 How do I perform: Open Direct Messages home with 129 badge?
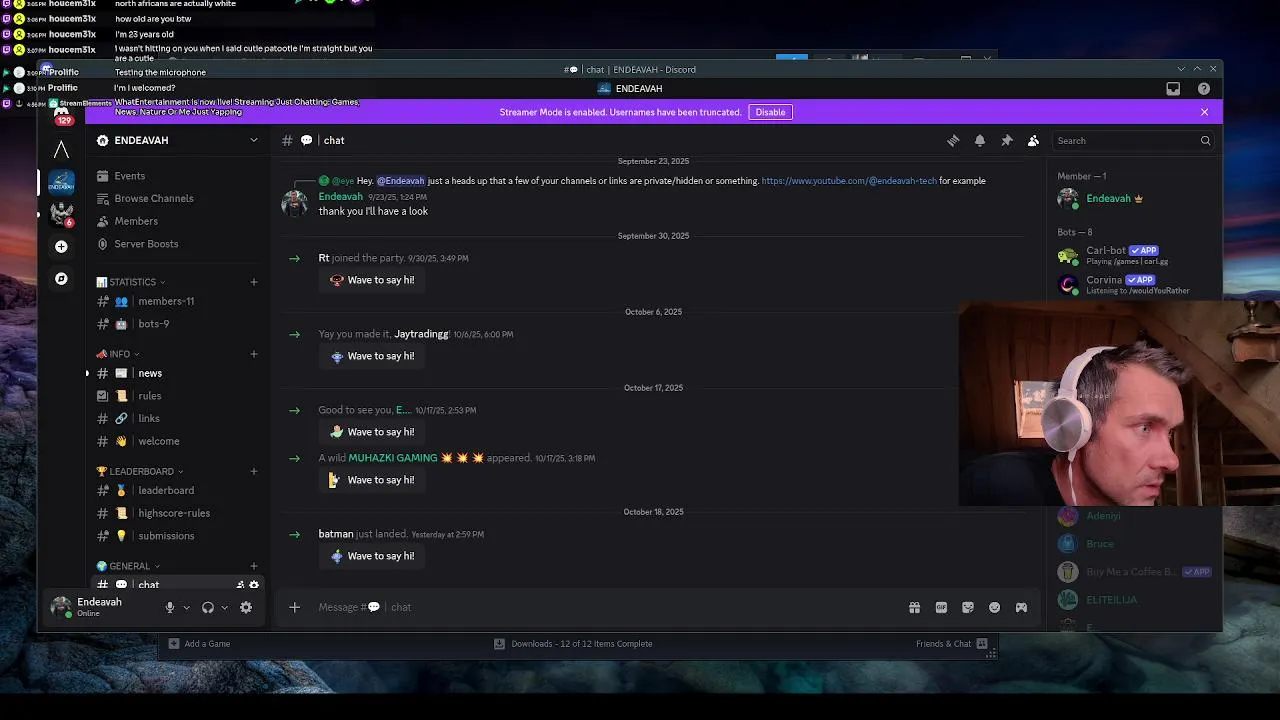pos(62,115)
